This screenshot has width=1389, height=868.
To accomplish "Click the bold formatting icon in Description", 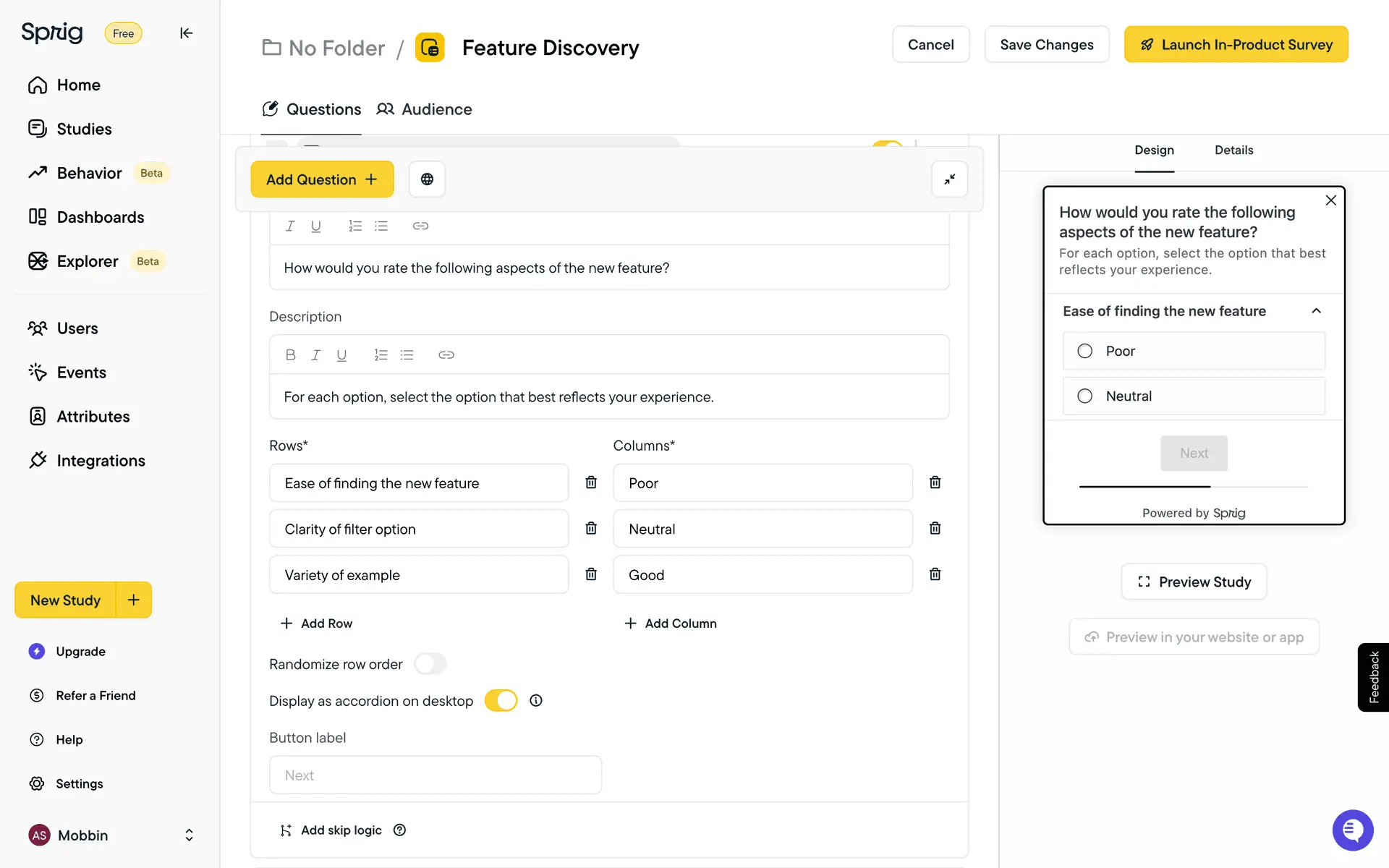I will point(290,355).
